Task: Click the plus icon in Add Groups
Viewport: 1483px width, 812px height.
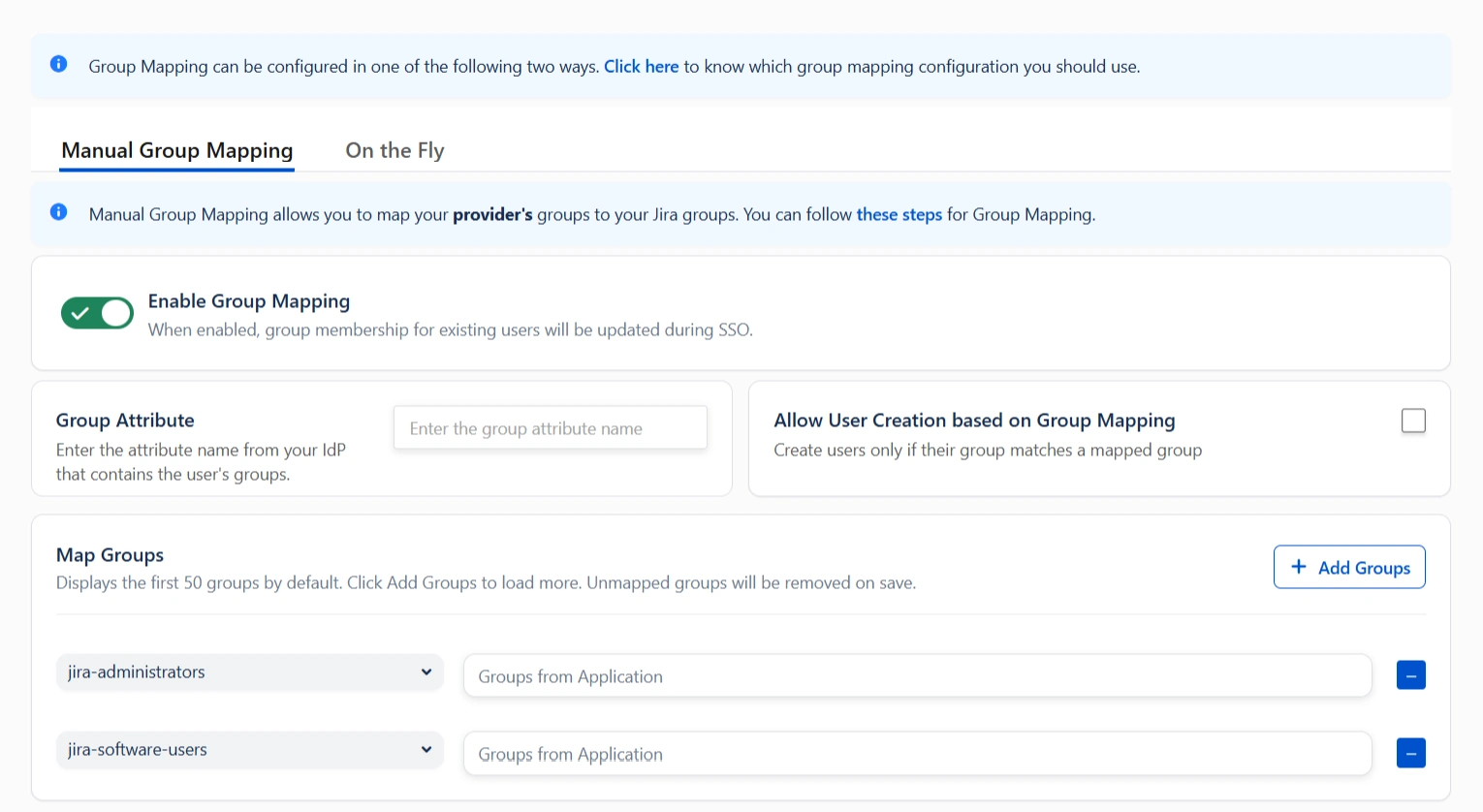Action: 1299,567
